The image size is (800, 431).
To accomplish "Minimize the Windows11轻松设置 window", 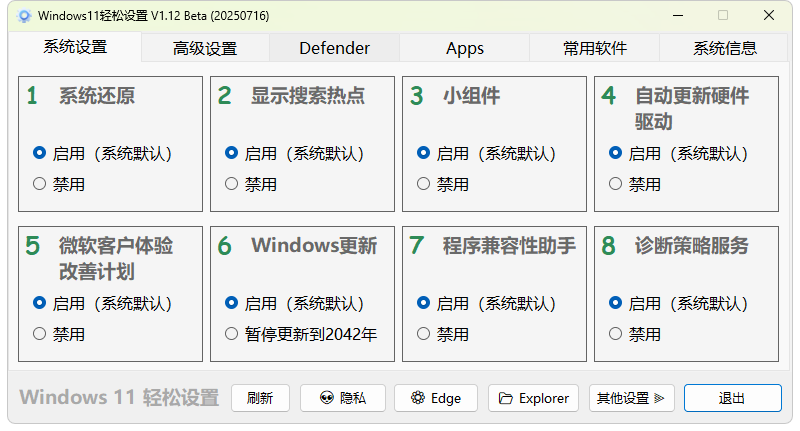I will (x=678, y=16).
